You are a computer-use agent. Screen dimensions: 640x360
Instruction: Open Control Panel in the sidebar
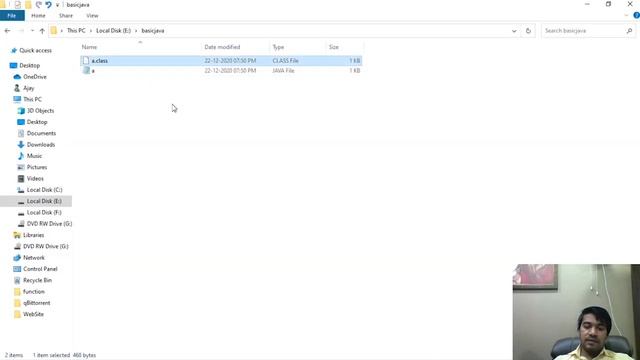point(40,269)
